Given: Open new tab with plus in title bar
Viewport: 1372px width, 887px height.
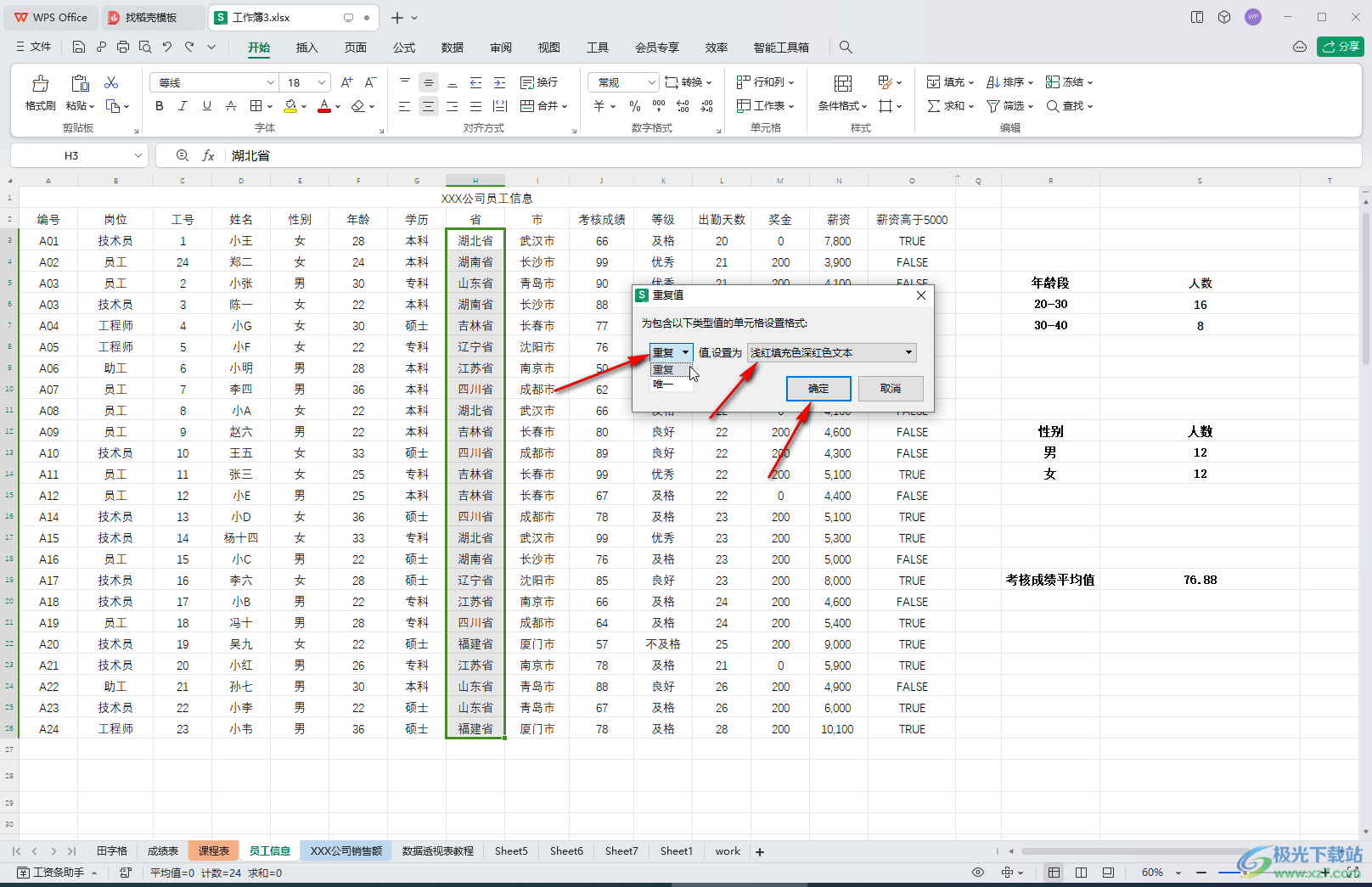Looking at the screenshot, I should click(396, 17).
